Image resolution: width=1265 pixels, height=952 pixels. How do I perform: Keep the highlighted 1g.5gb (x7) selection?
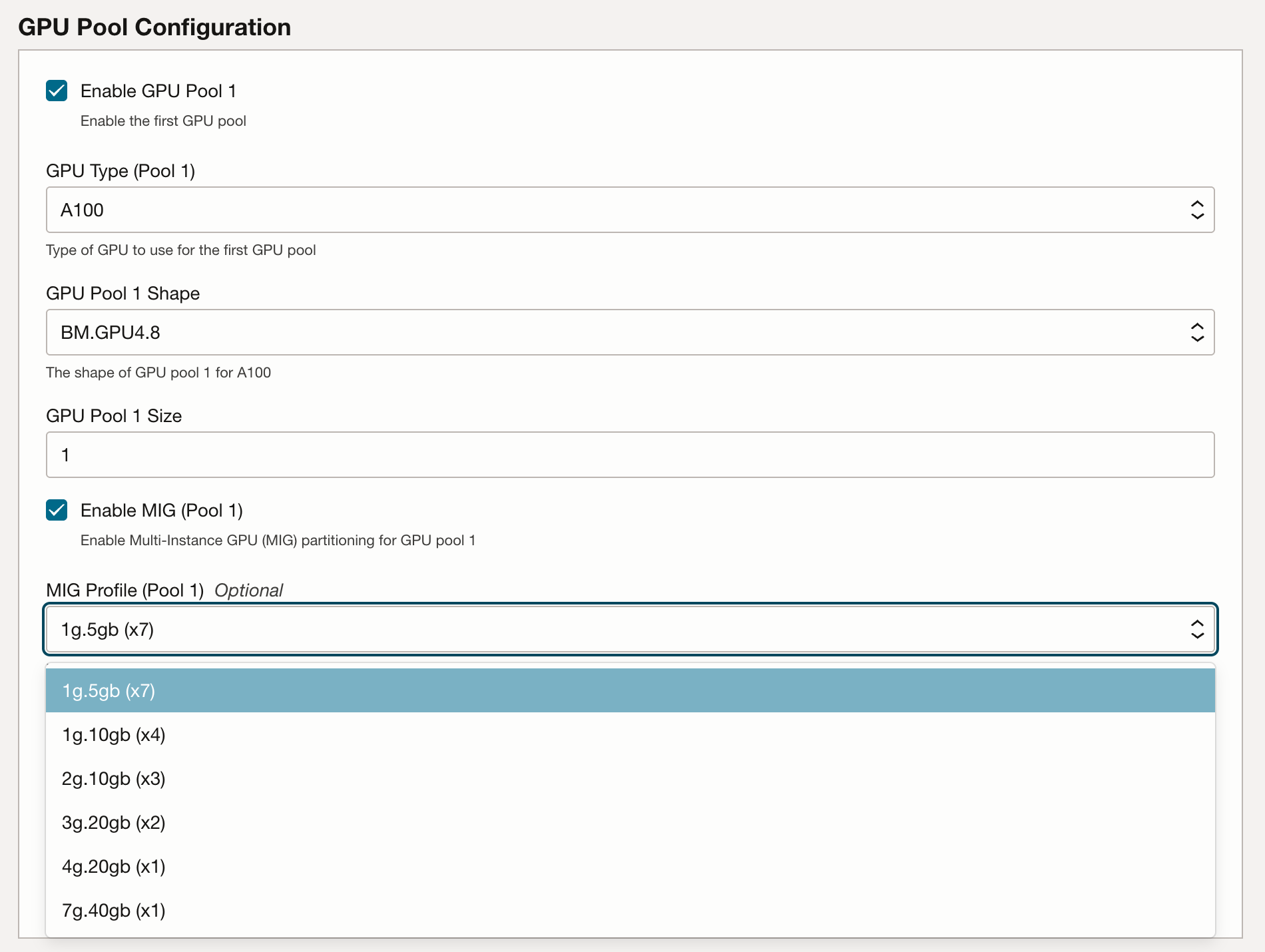click(108, 691)
